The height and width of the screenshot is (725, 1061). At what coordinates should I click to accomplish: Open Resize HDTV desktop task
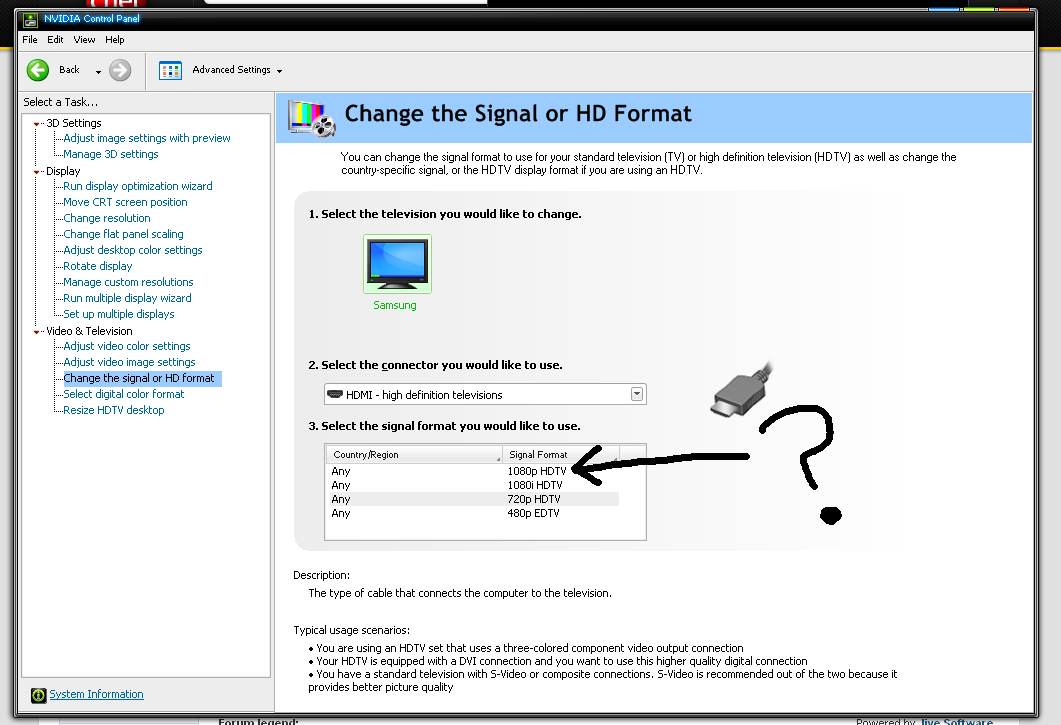113,410
